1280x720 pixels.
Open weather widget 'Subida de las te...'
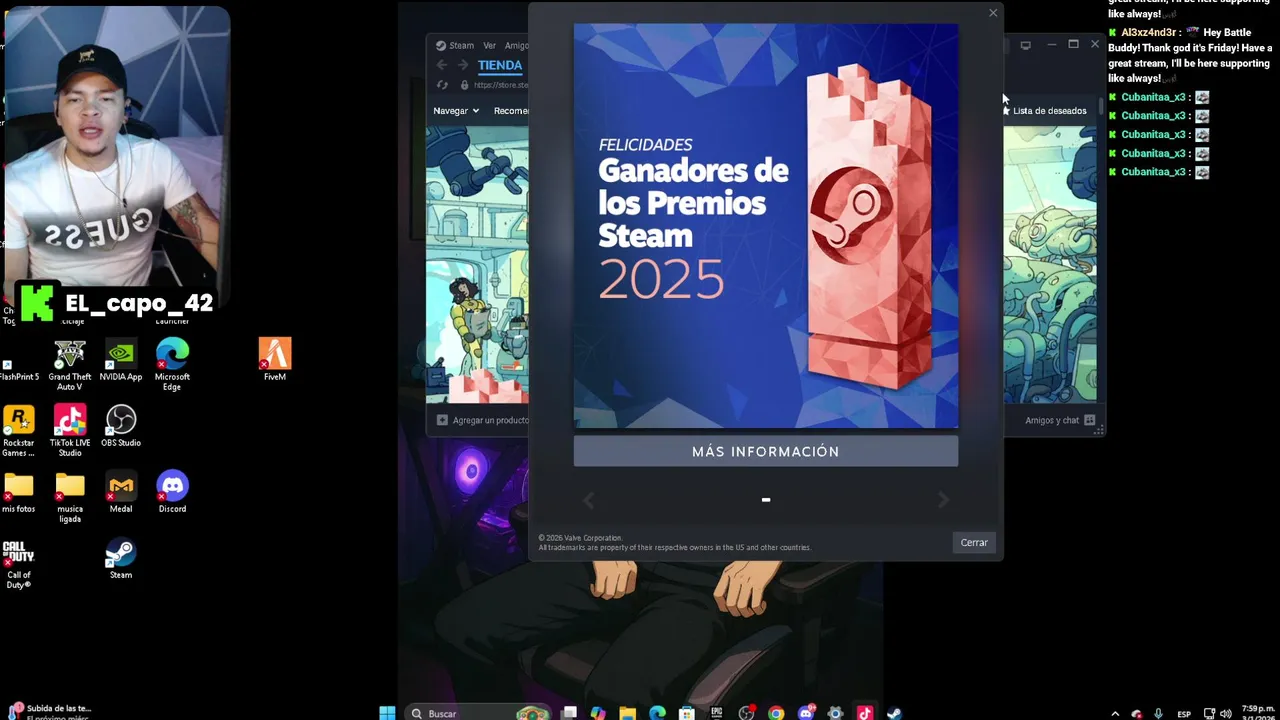(48, 712)
